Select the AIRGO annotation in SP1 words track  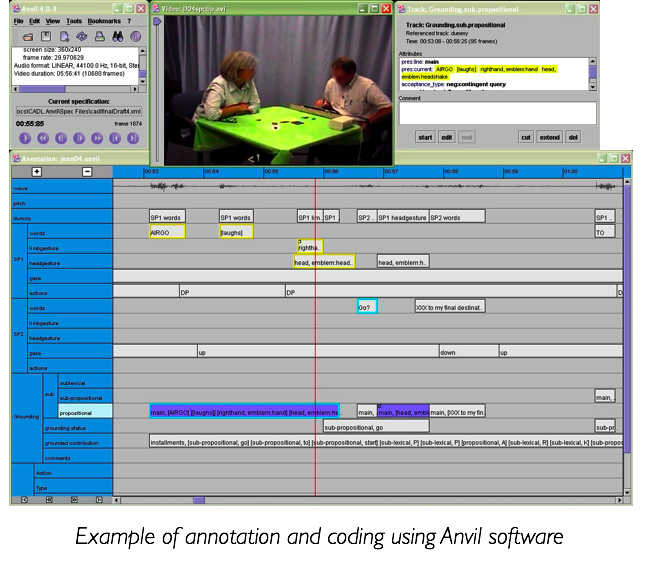pos(165,232)
